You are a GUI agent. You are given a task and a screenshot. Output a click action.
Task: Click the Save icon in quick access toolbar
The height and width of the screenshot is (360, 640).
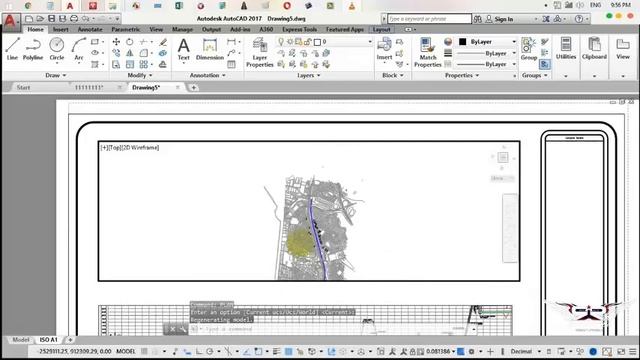coord(51,19)
